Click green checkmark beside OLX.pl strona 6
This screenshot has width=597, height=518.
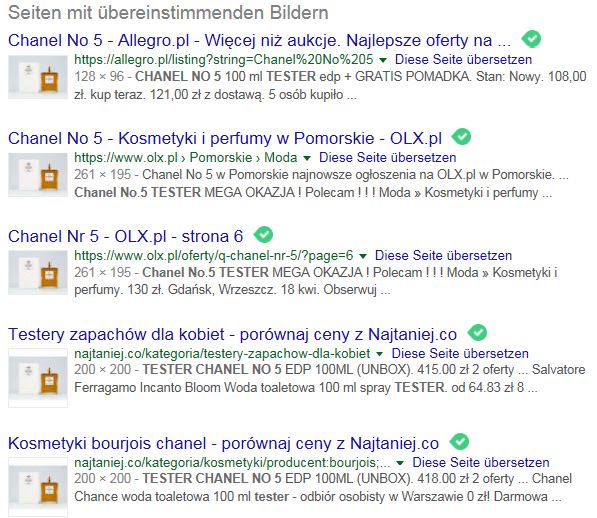pyautogui.click(x=263, y=234)
